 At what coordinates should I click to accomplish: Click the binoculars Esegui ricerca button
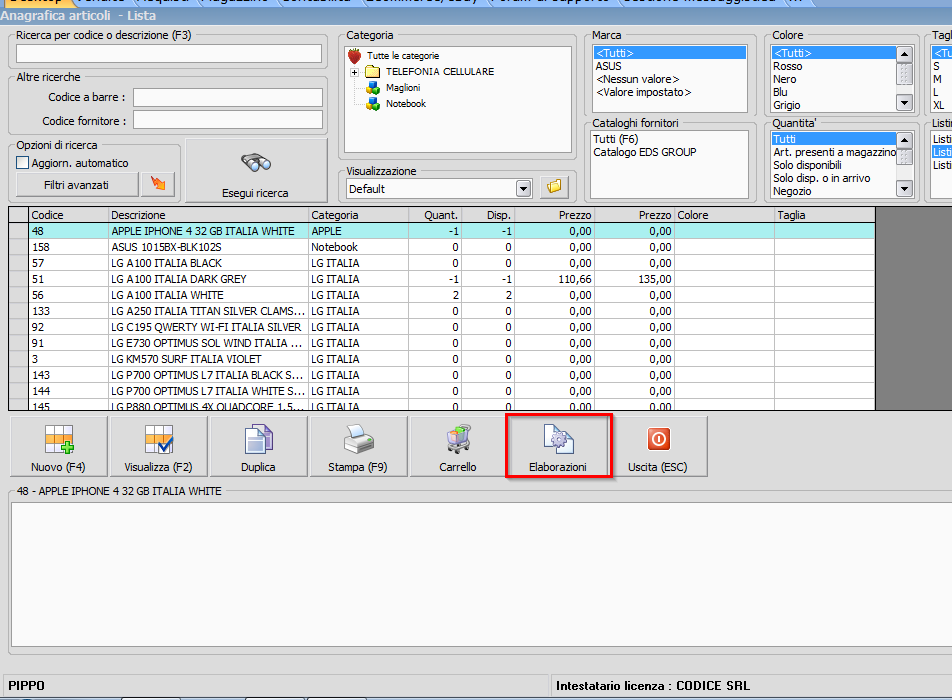point(256,171)
